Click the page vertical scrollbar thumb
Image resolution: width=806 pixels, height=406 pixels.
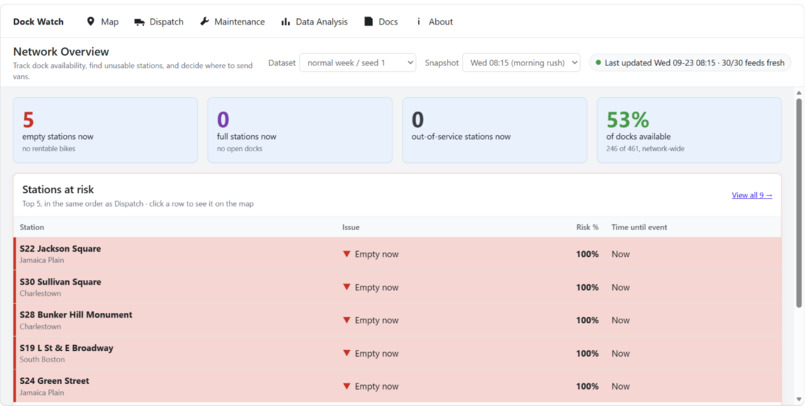pos(799,203)
